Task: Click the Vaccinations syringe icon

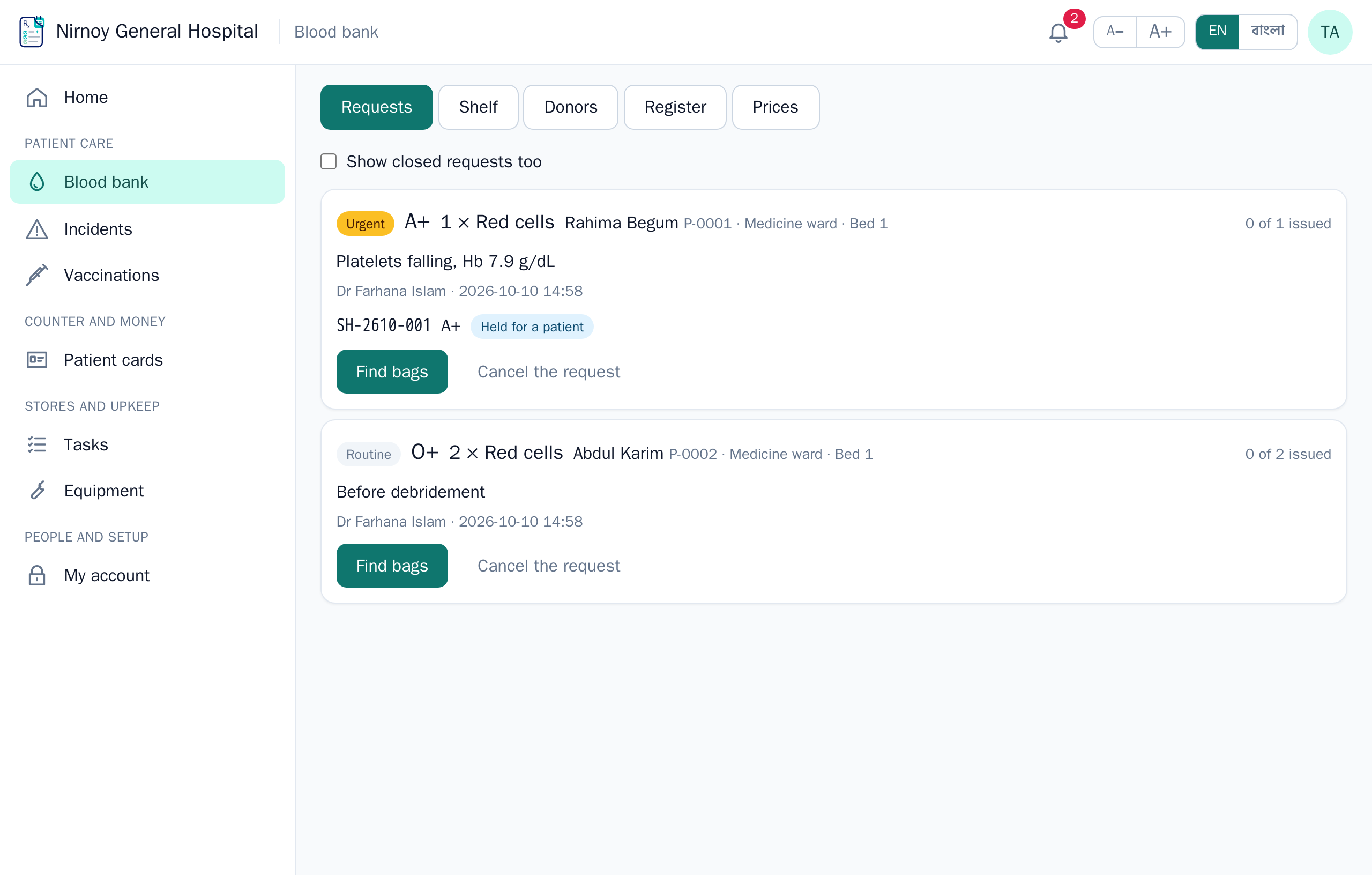Action: click(x=37, y=276)
